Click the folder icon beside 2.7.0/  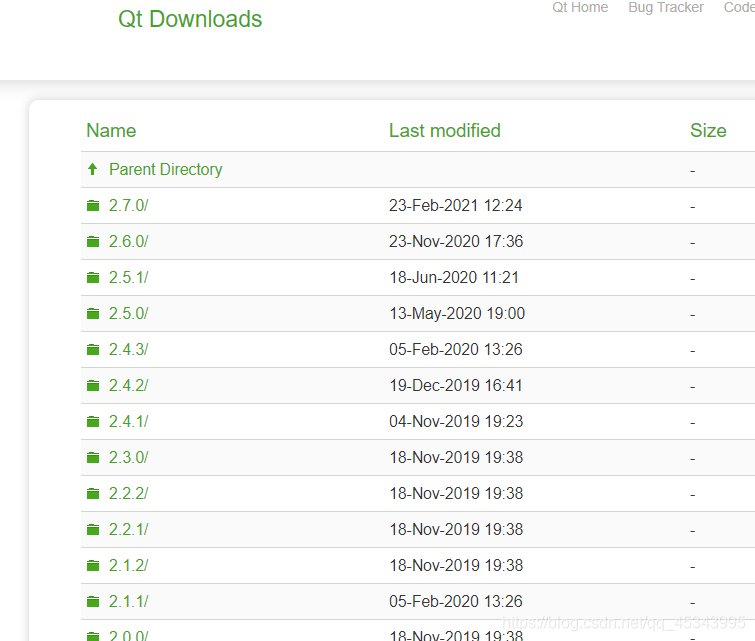(x=93, y=206)
